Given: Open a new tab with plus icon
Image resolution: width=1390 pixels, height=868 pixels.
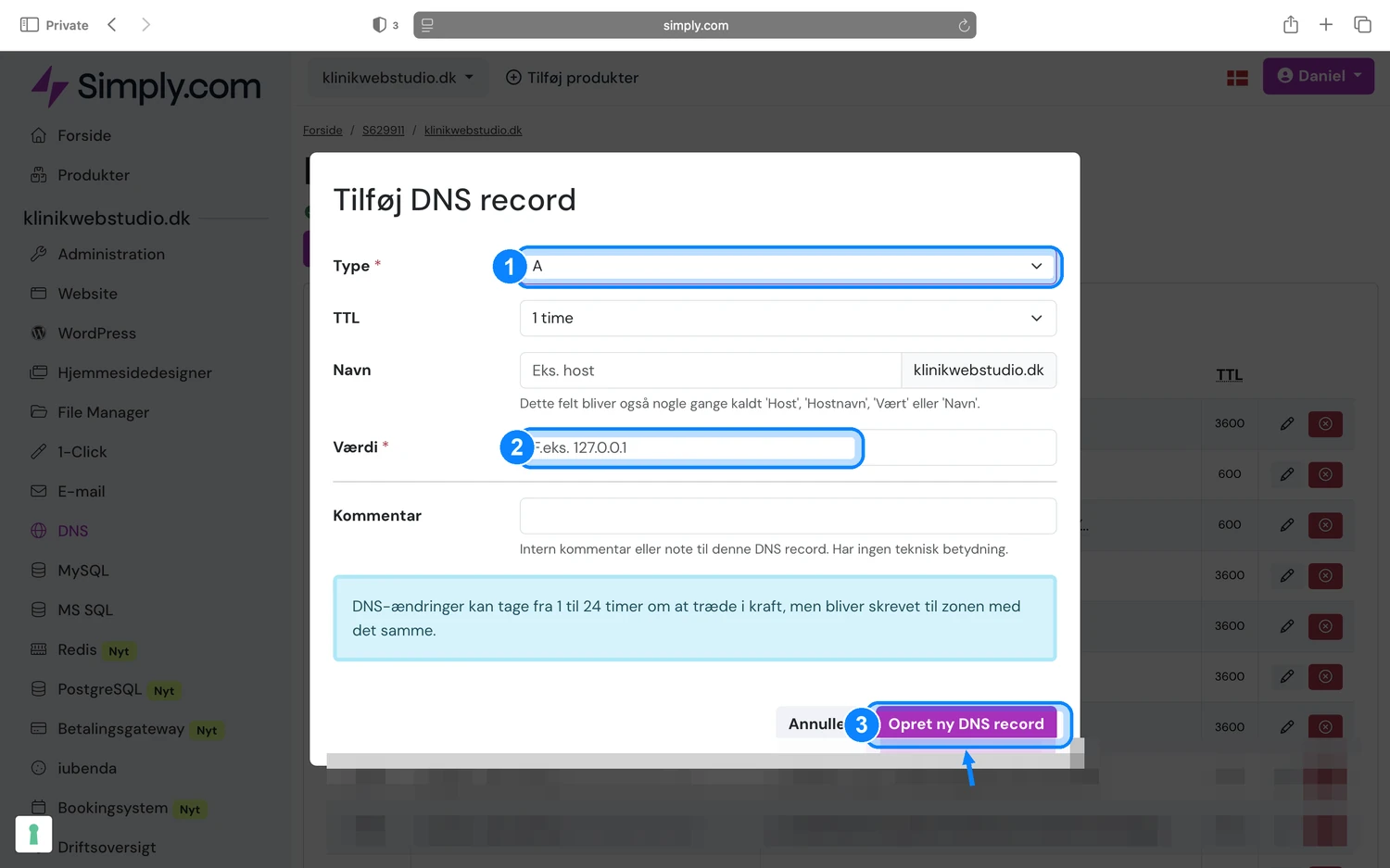Looking at the screenshot, I should coord(1326,25).
